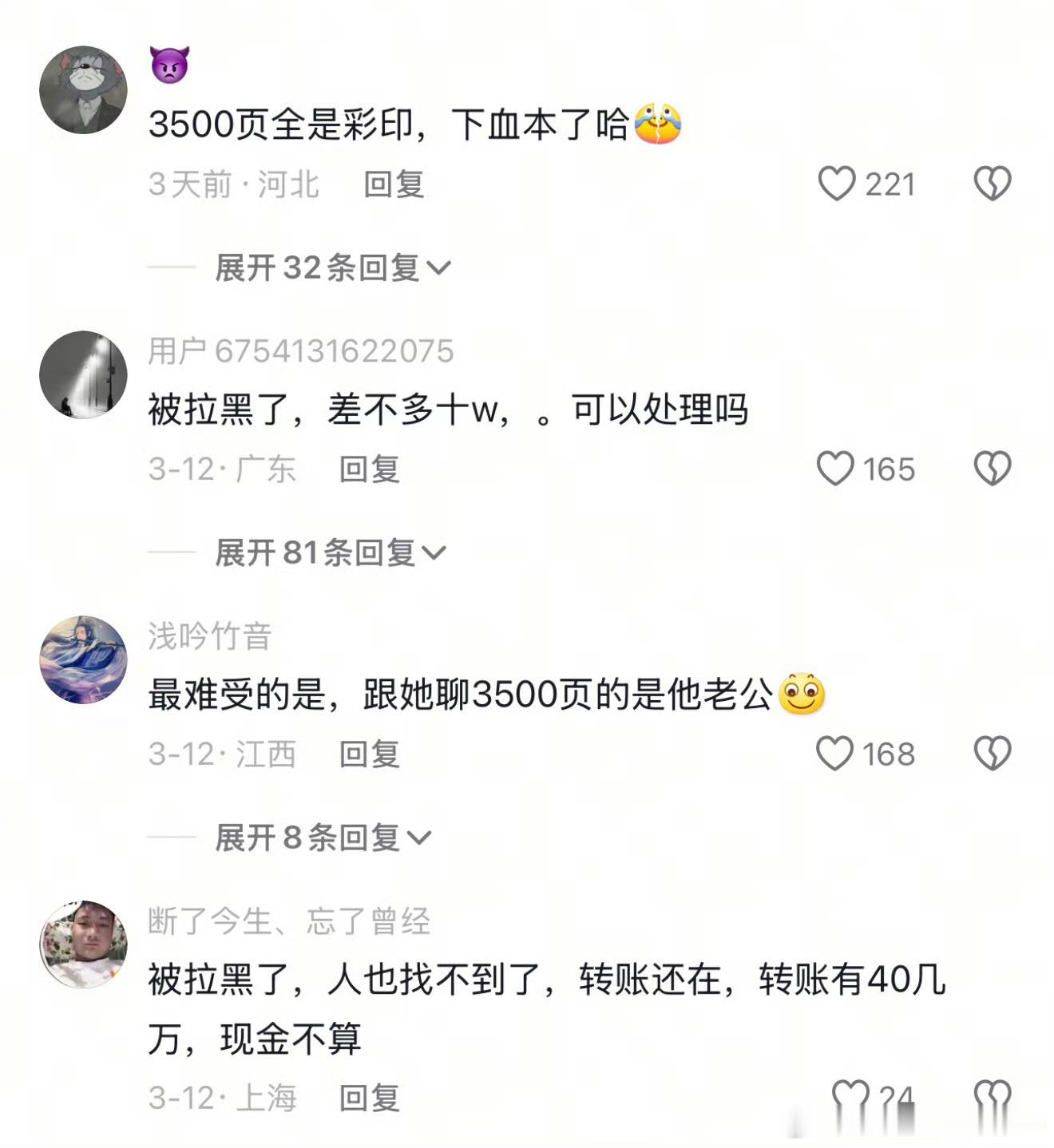Viewport: 1054px width, 1148px height.
Task: Dislike the comment from 河北 user
Action: tap(993, 184)
